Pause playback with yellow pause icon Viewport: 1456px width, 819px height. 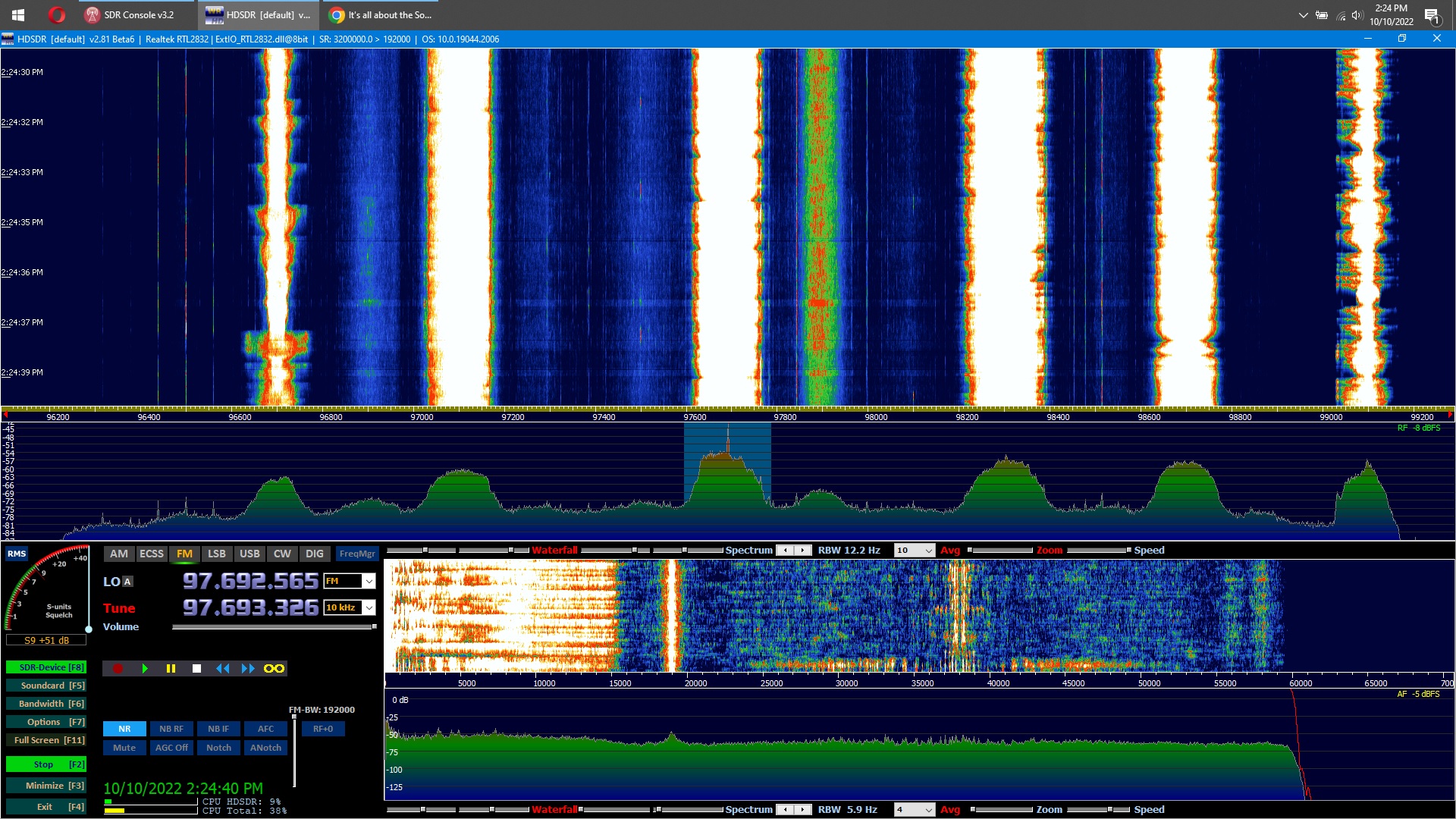coord(171,668)
